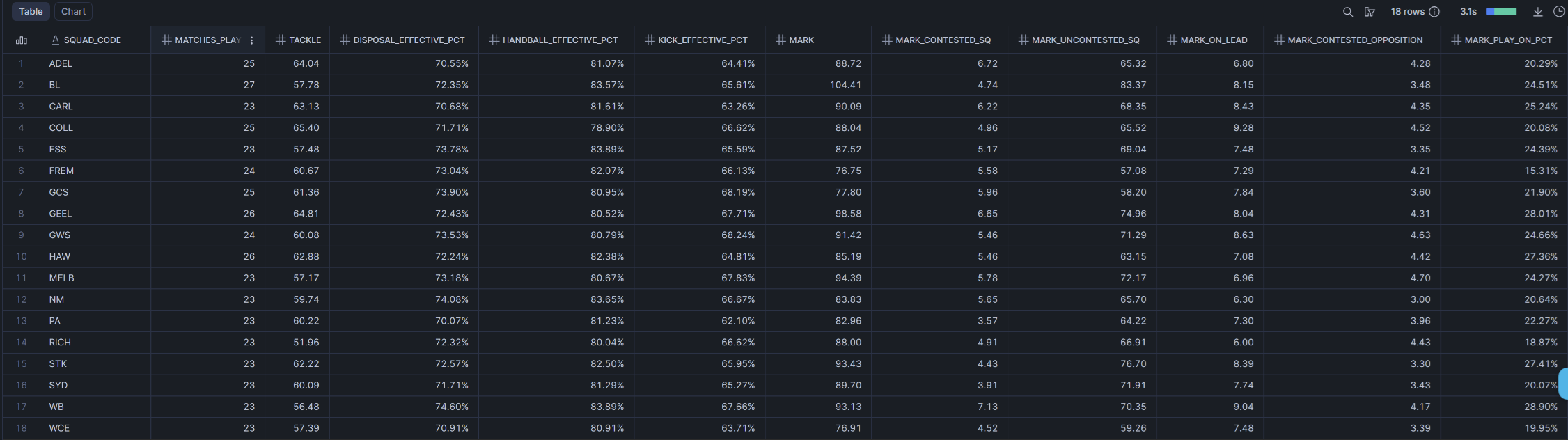1568x440 pixels.
Task: Click the column statistics bar-chart icon
Action: pos(22,40)
